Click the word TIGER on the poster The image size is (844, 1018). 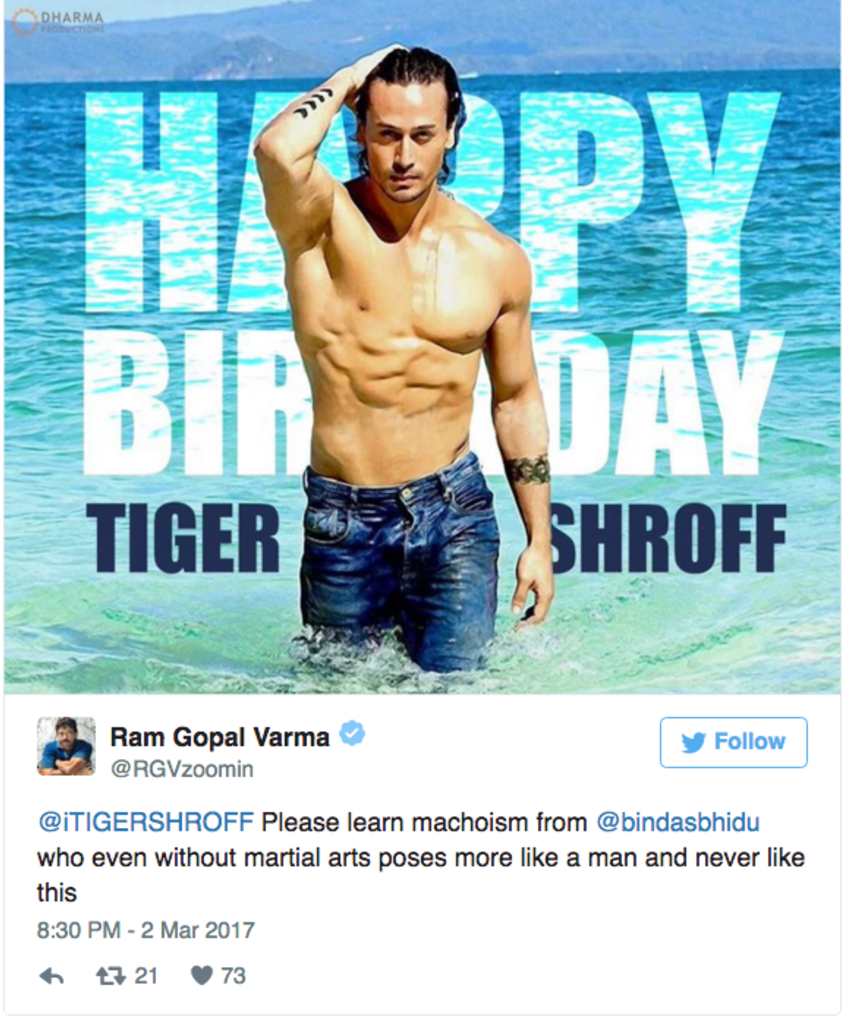pos(182,540)
